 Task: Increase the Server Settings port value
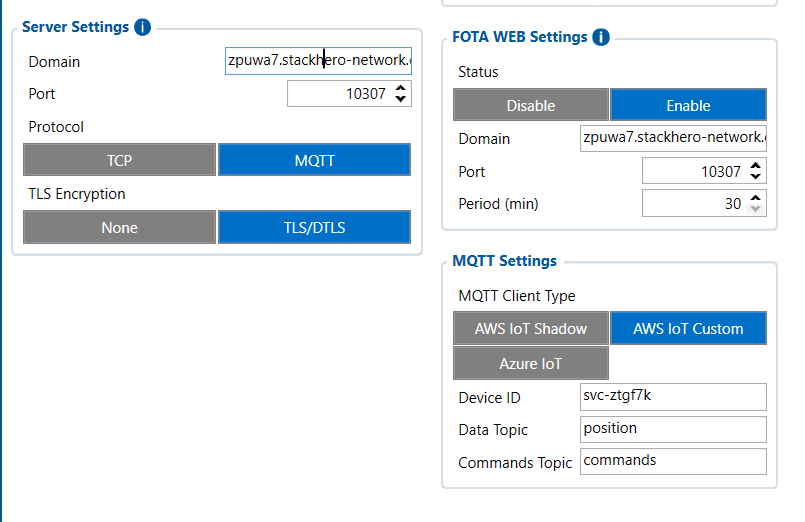(401, 89)
